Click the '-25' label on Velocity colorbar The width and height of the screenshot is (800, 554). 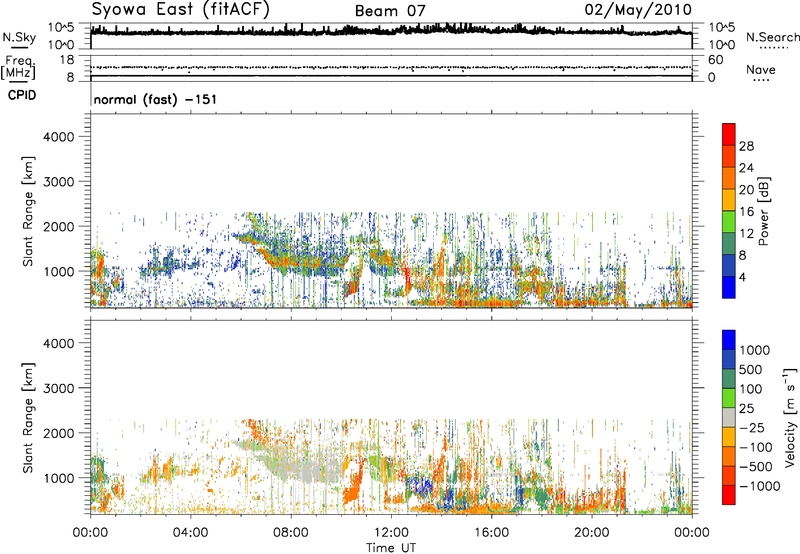click(x=752, y=428)
